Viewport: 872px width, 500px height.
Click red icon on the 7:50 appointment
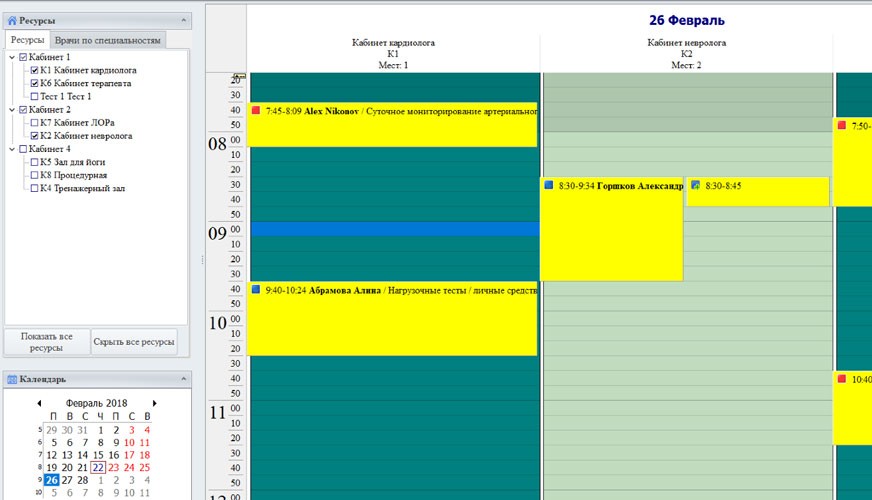[842, 126]
